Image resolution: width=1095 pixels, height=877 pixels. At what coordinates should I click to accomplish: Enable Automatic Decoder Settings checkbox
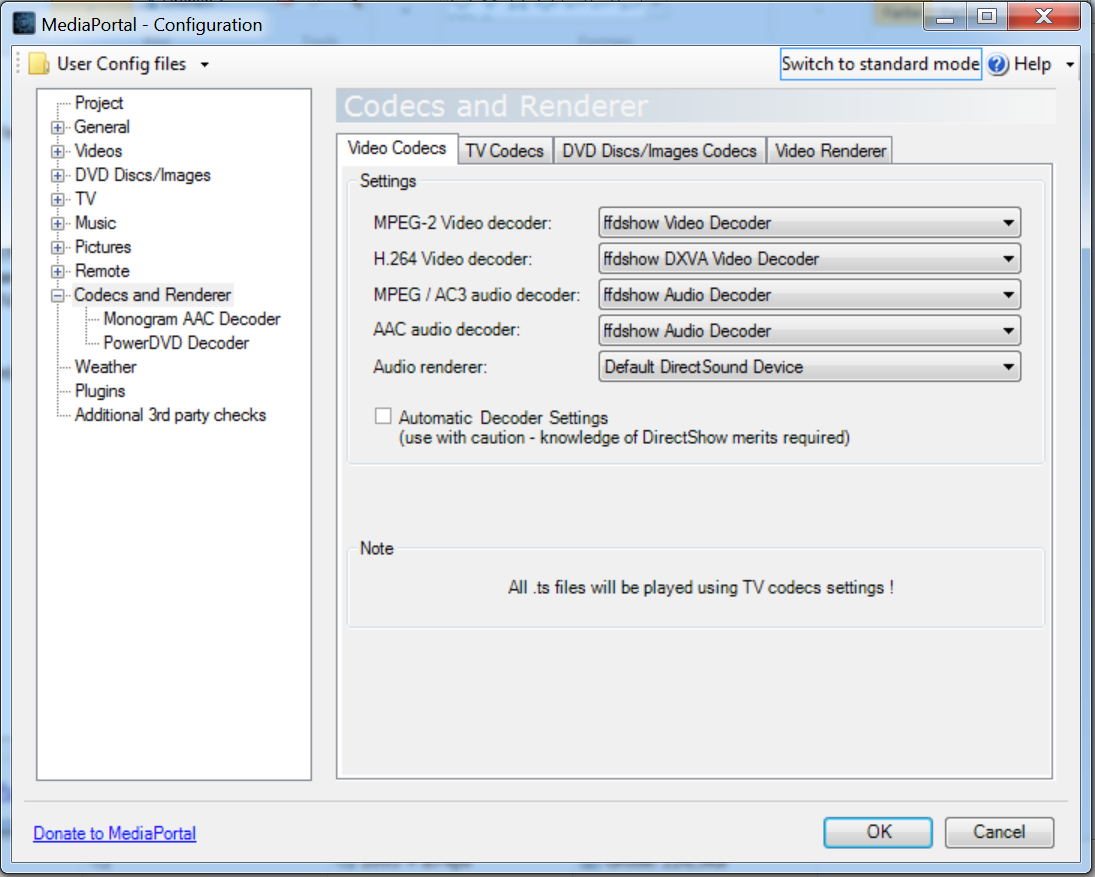(x=383, y=417)
